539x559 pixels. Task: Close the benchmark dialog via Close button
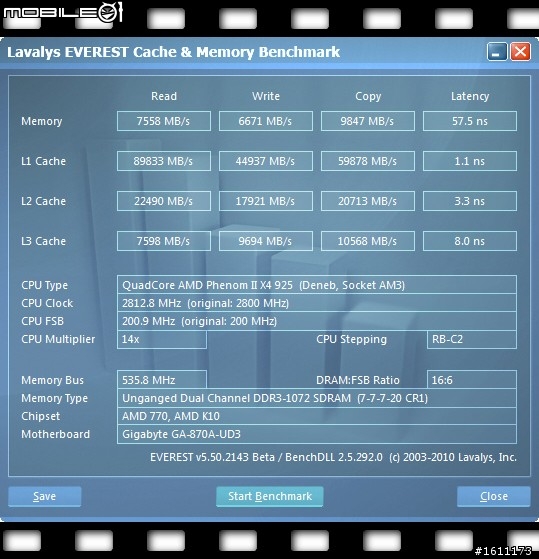pyautogui.click(x=494, y=496)
